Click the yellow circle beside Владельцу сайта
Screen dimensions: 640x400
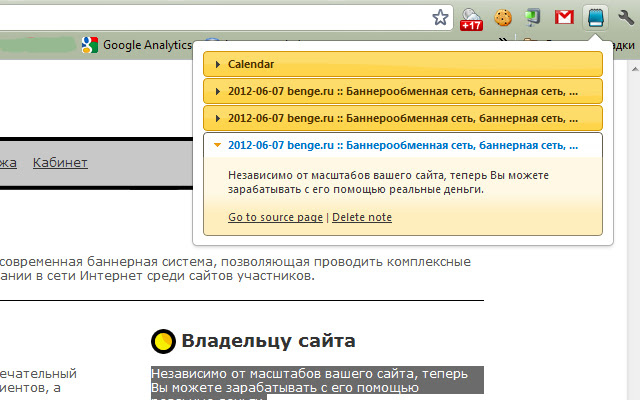point(163,341)
